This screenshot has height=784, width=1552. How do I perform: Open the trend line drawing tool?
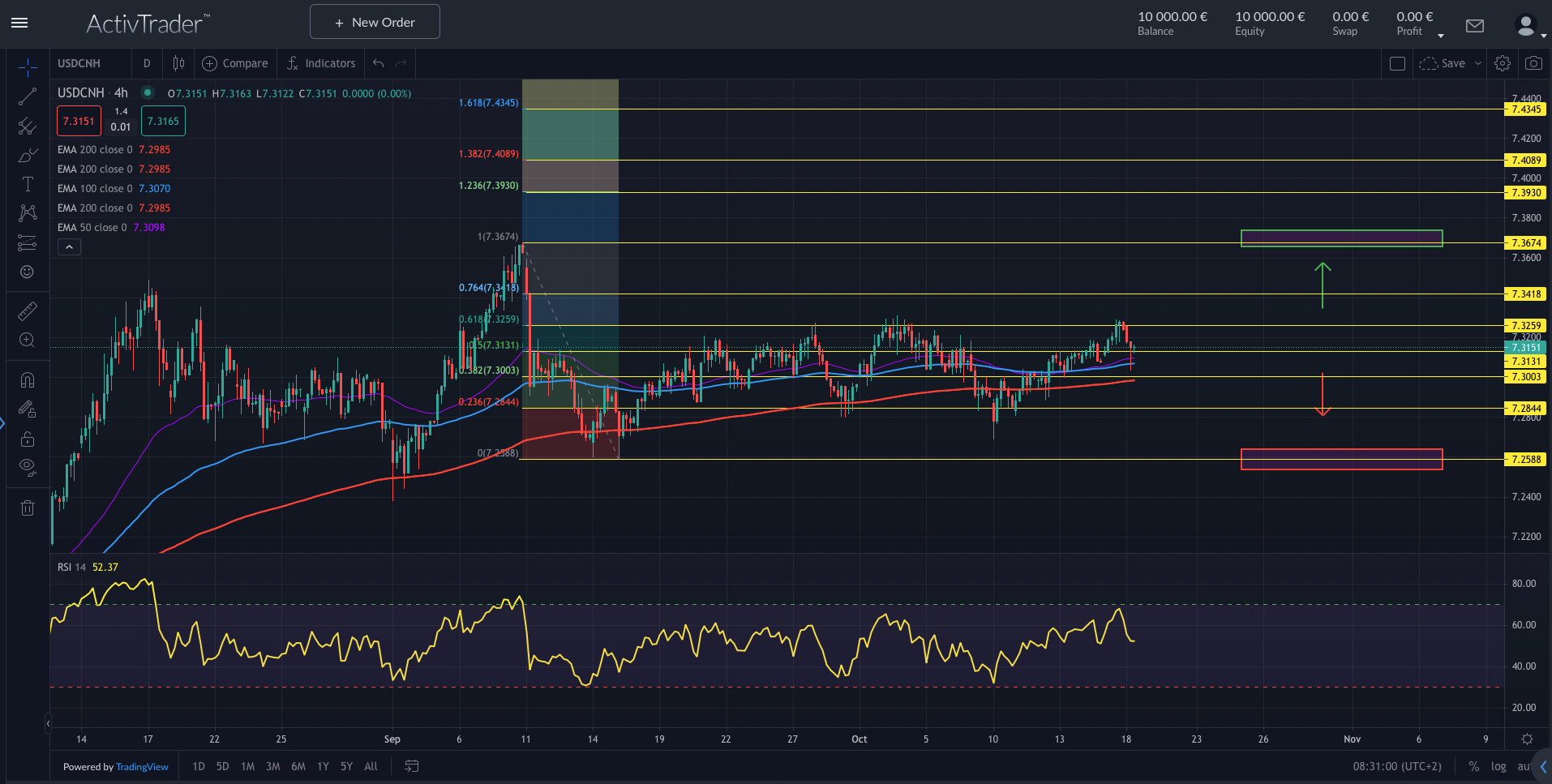(28, 96)
